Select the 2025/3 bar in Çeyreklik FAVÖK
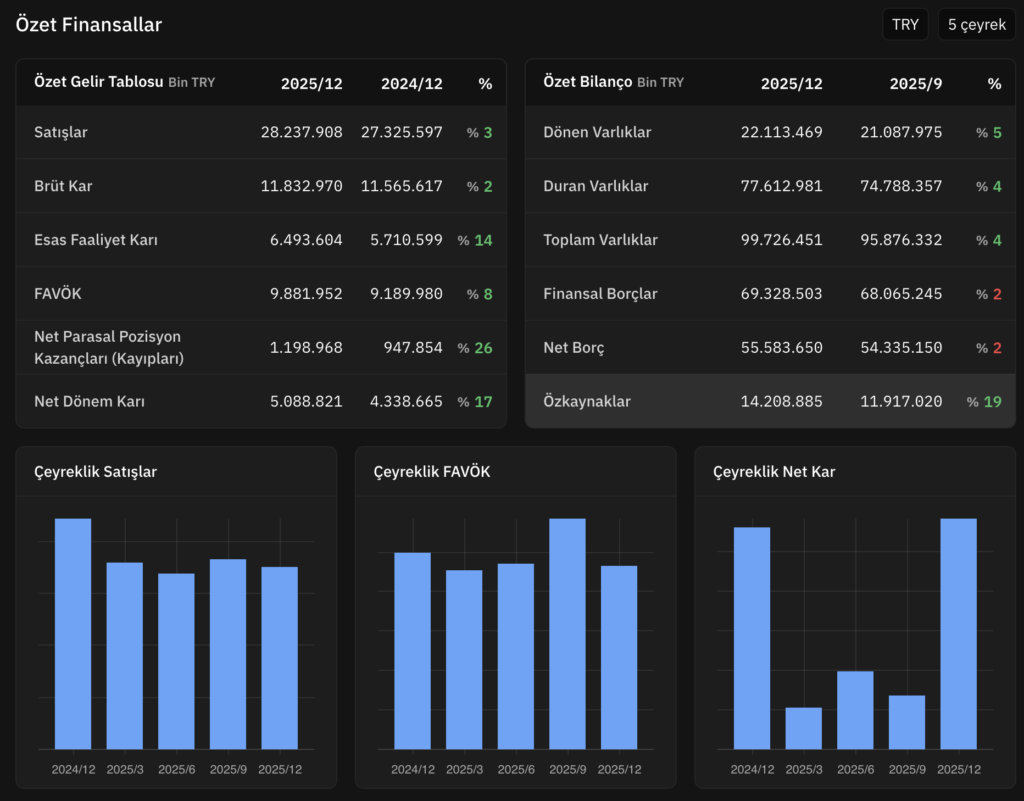This screenshot has height=801, width=1024. click(464, 659)
